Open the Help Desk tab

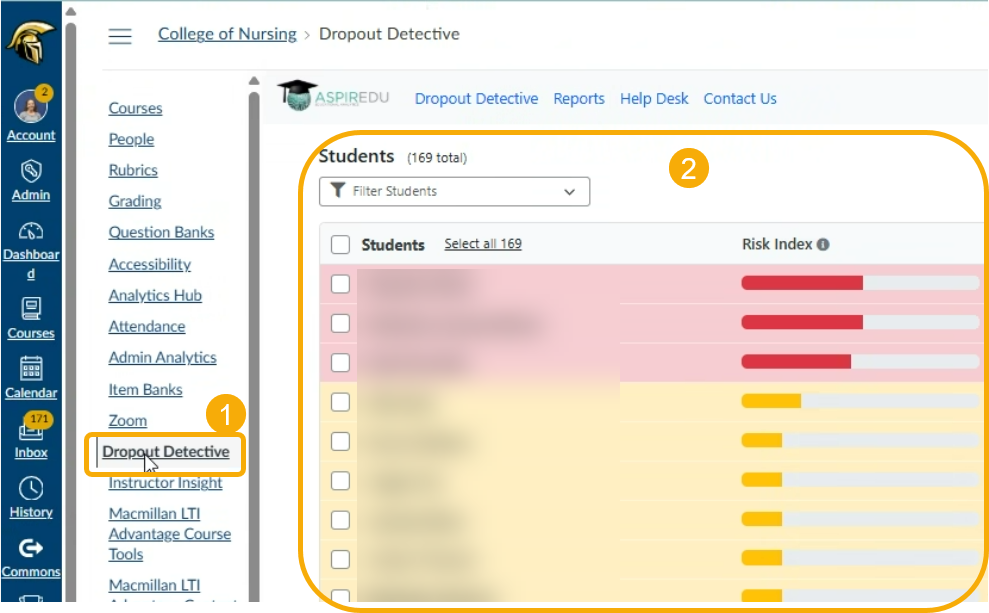pos(654,99)
